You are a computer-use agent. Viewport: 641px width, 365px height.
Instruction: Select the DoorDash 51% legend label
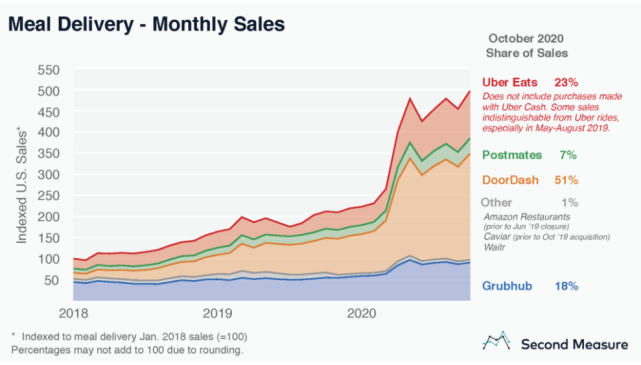[x=530, y=180]
